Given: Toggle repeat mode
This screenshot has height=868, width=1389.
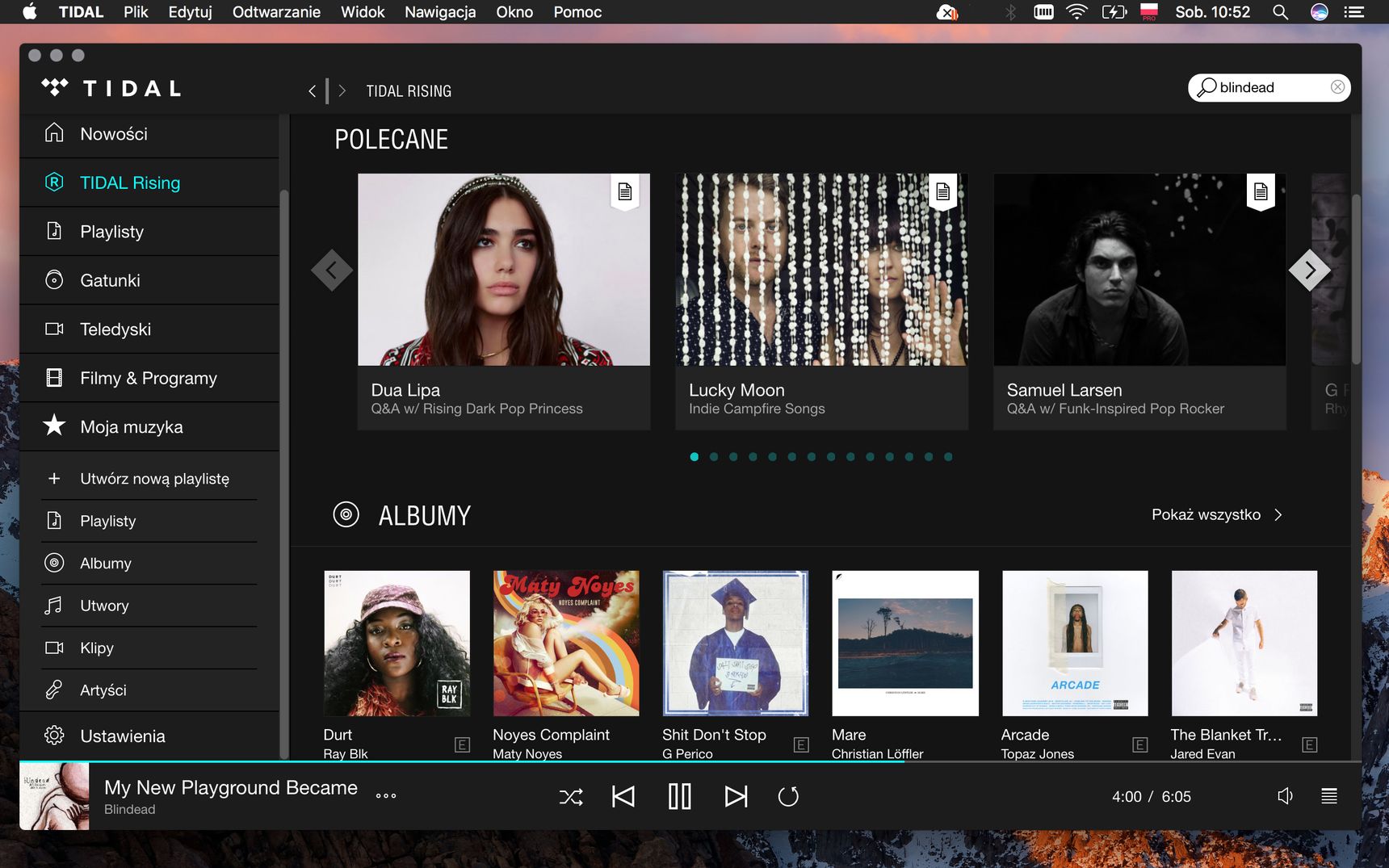Looking at the screenshot, I should [x=788, y=797].
